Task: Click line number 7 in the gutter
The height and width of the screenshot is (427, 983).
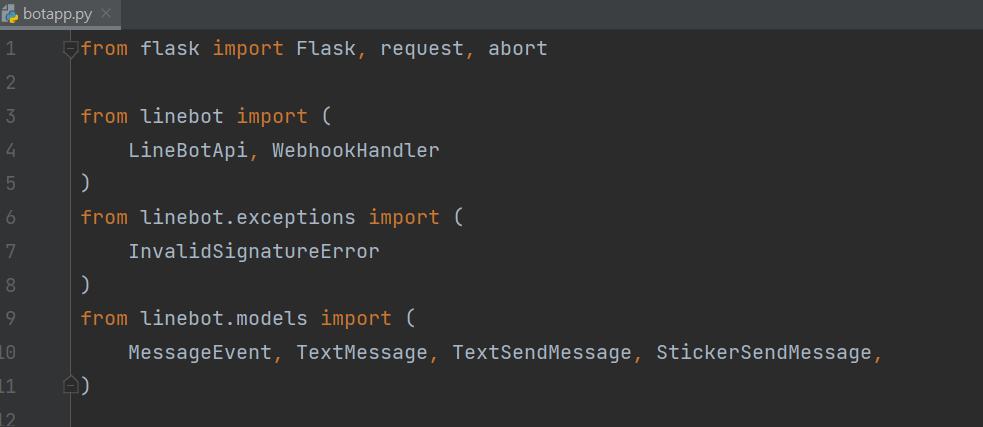Action: coord(10,251)
